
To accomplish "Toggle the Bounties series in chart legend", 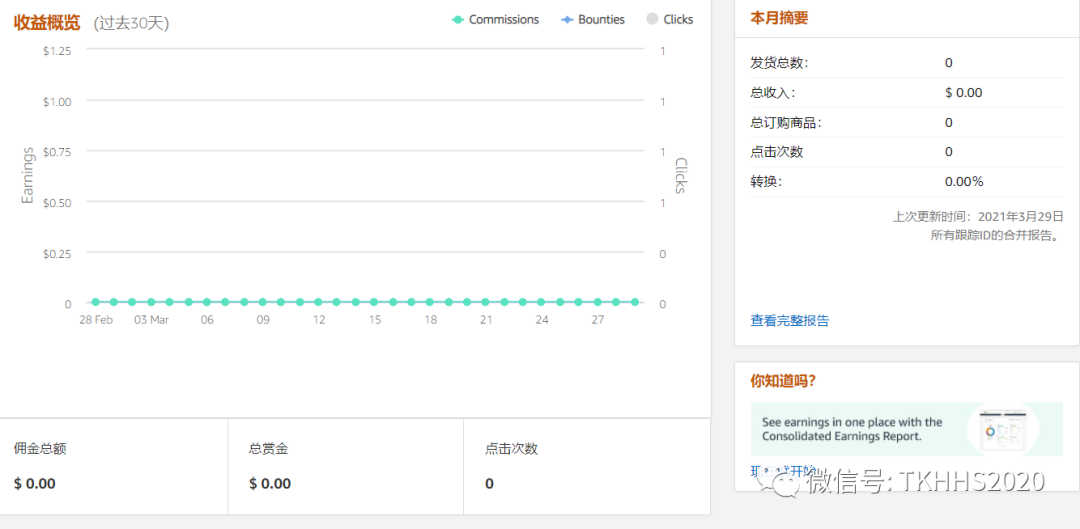I will coord(601,19).
